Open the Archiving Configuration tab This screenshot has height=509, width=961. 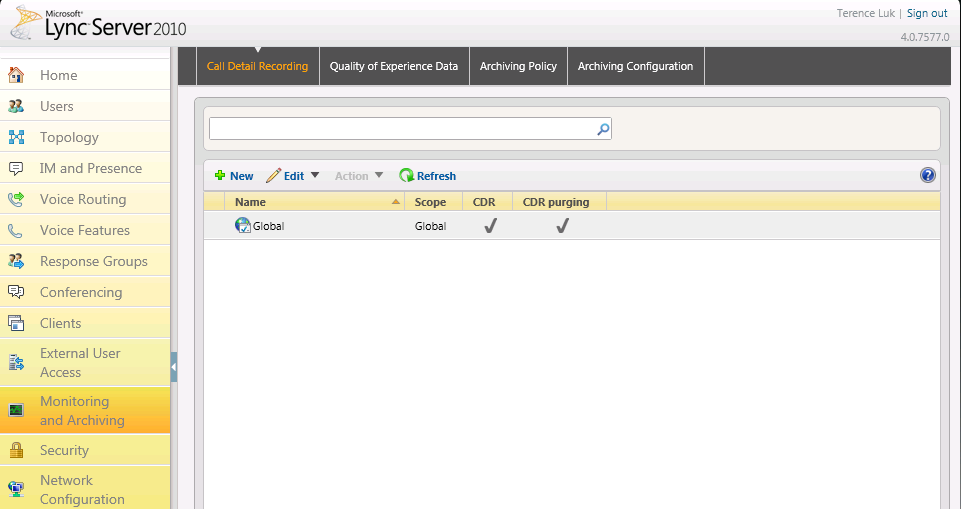[636, 66]
